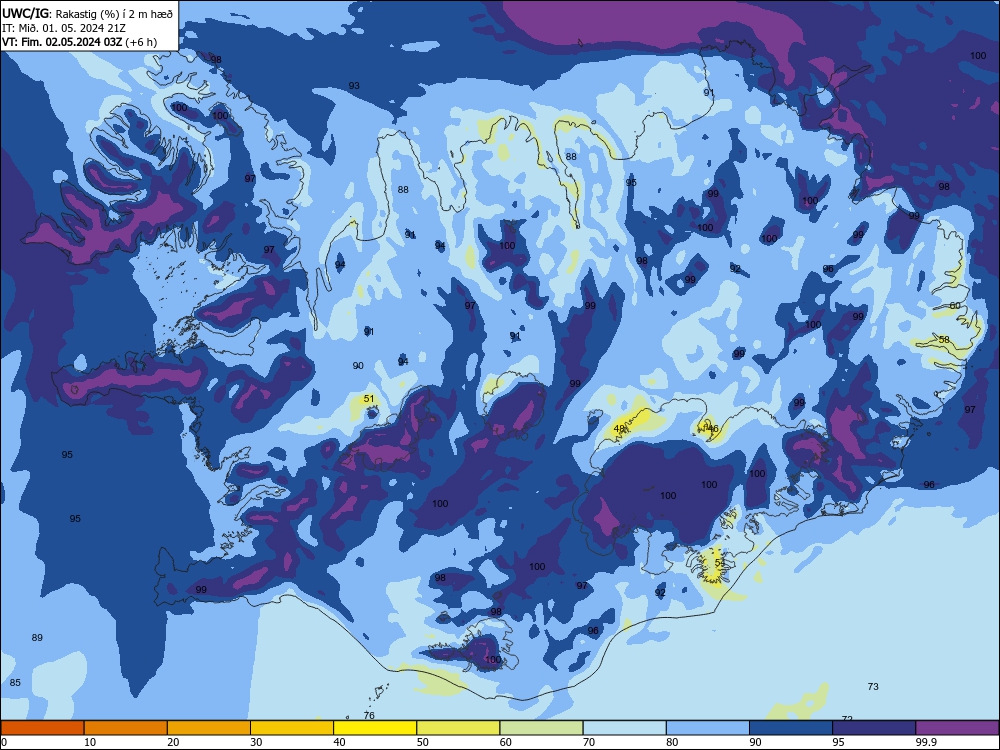
Task: Select the orange 10–20 legend color block
Action: tap(126, 728)
